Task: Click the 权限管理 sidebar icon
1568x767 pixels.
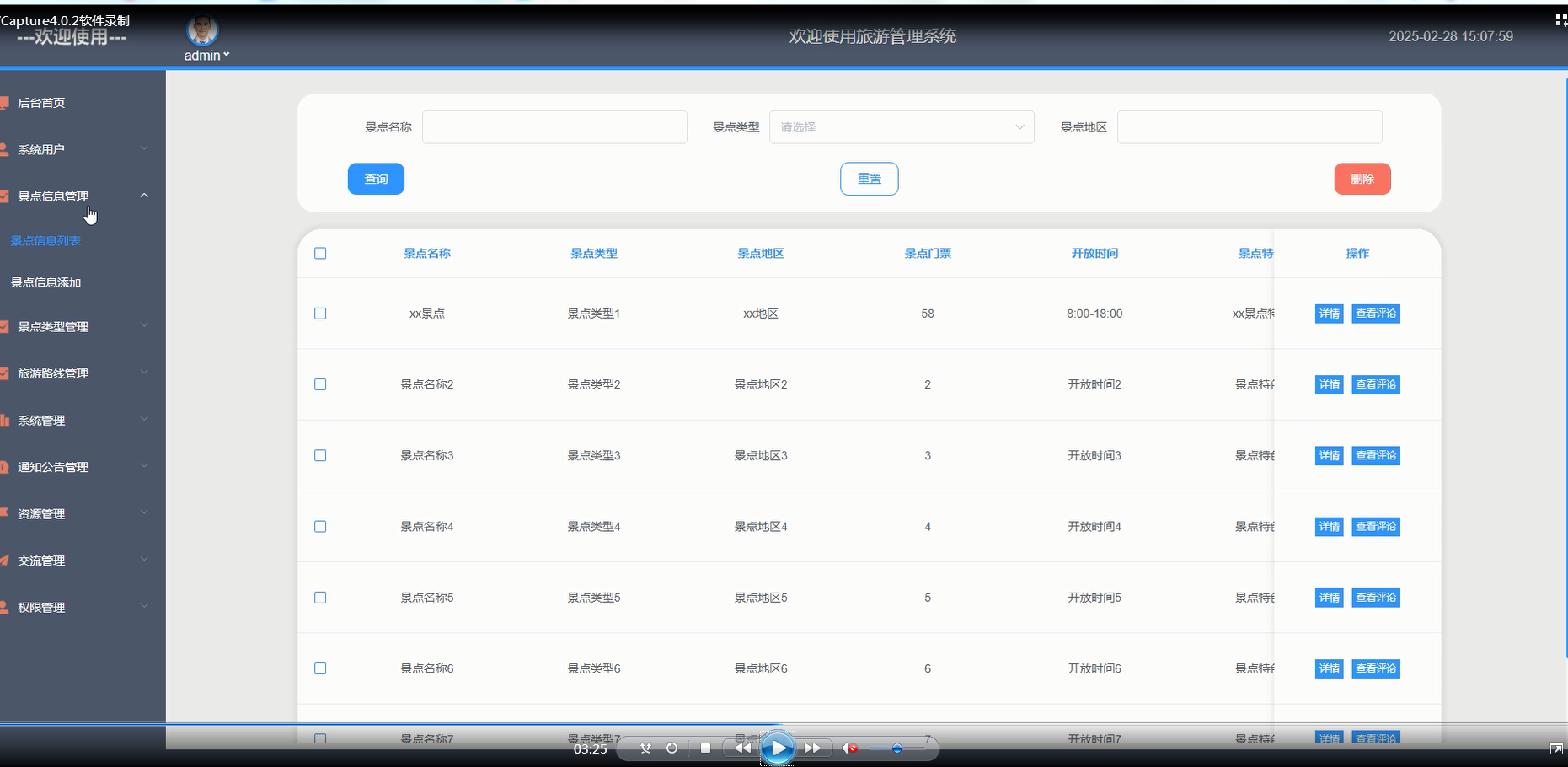Action: [4, 607]
